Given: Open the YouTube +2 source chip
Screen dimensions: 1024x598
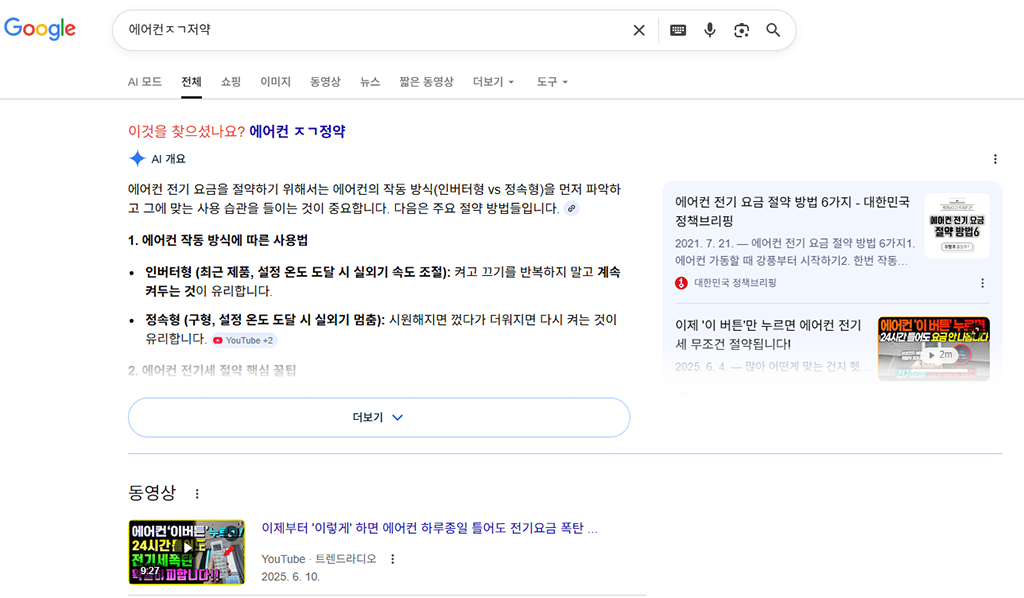Looking at the screenshot, I should [244, 340].
